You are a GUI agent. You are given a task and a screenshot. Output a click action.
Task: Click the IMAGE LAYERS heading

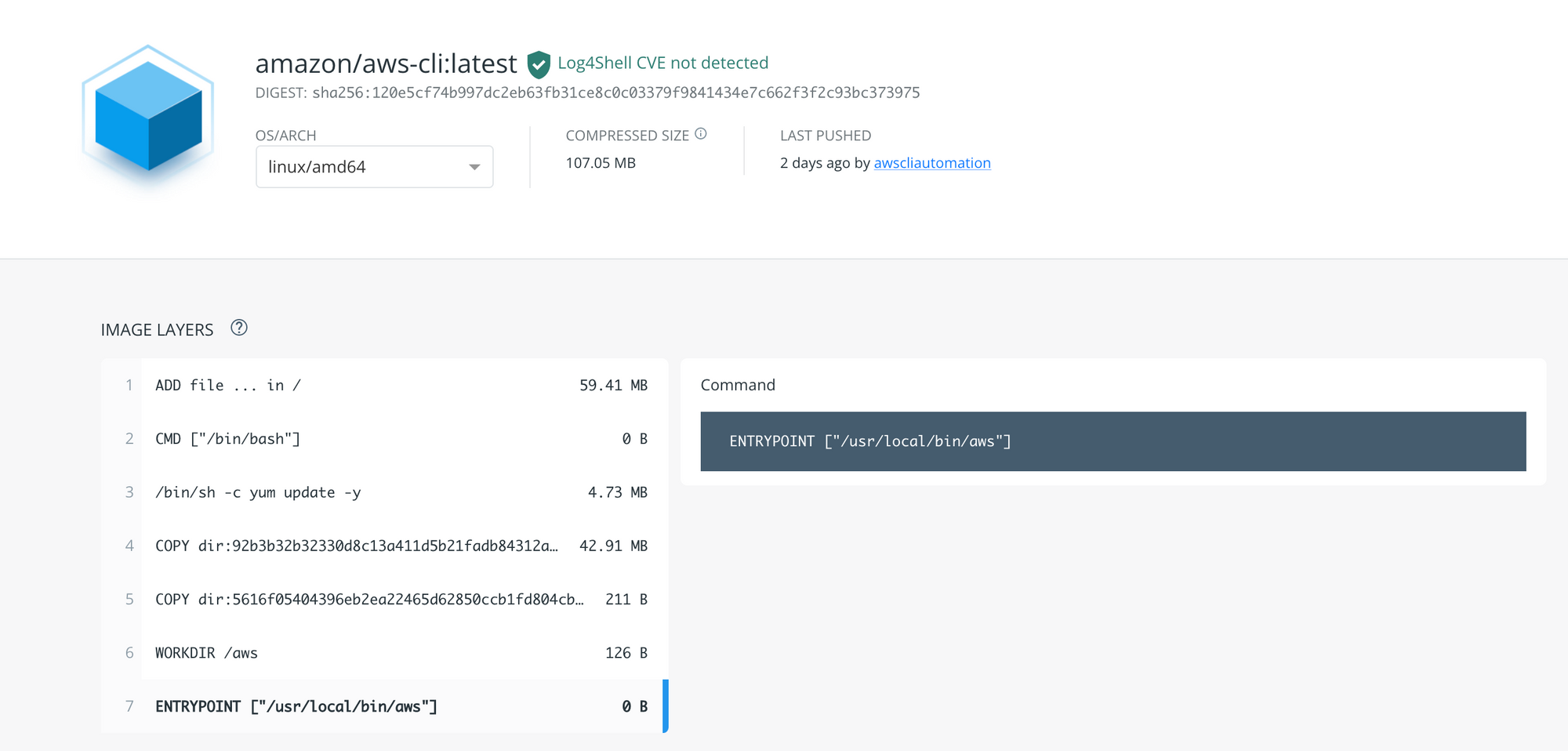[157, 330]
